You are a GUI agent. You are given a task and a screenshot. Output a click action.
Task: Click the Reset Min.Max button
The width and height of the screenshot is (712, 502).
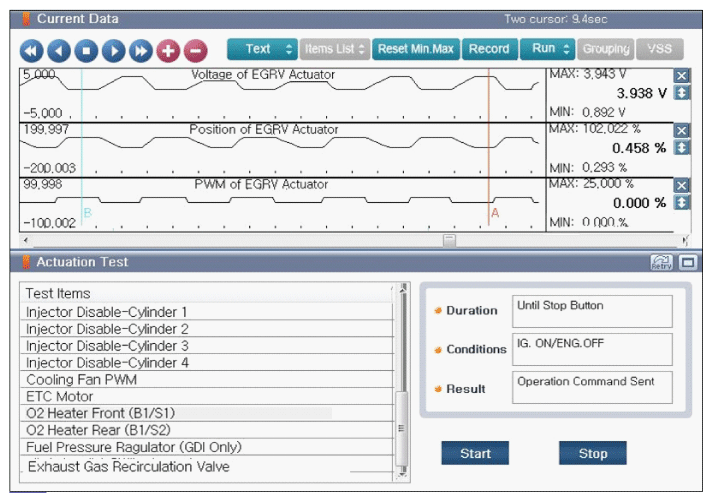pyautogui.click(x=416, y=48)
